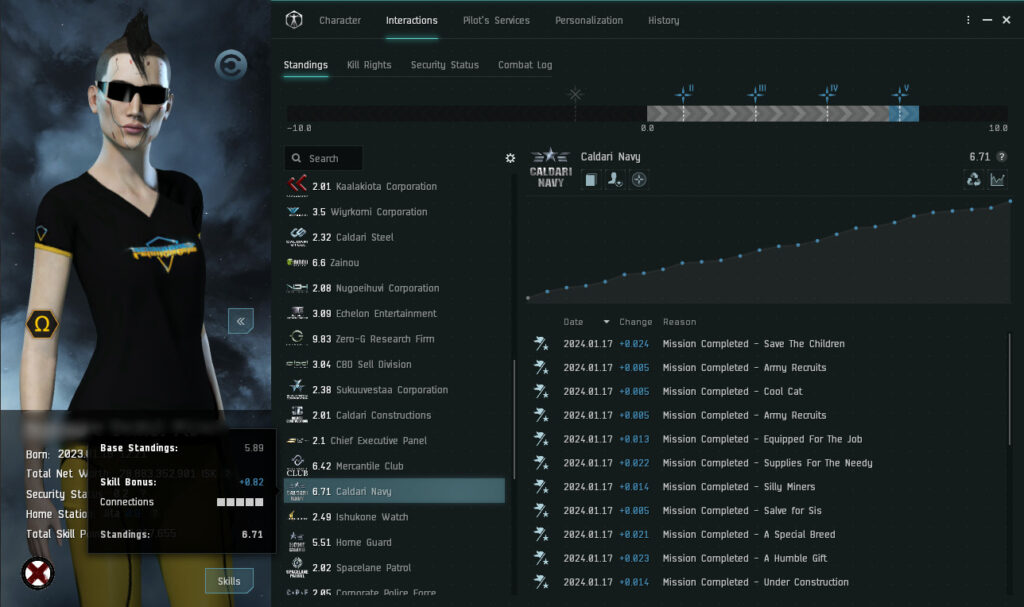Open the Pilot's Services tab
Viewport: 1024px width, 607px height.
(496, 20)
